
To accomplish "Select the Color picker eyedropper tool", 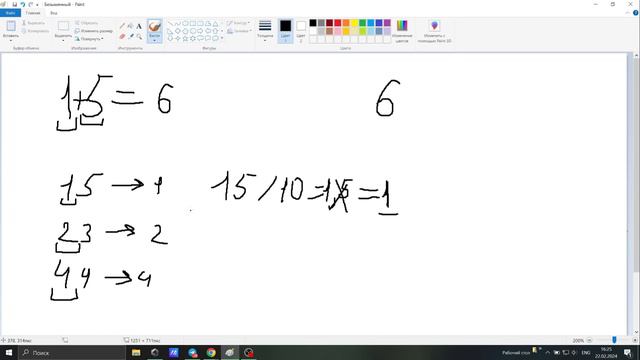I will (x=131, y=36).
